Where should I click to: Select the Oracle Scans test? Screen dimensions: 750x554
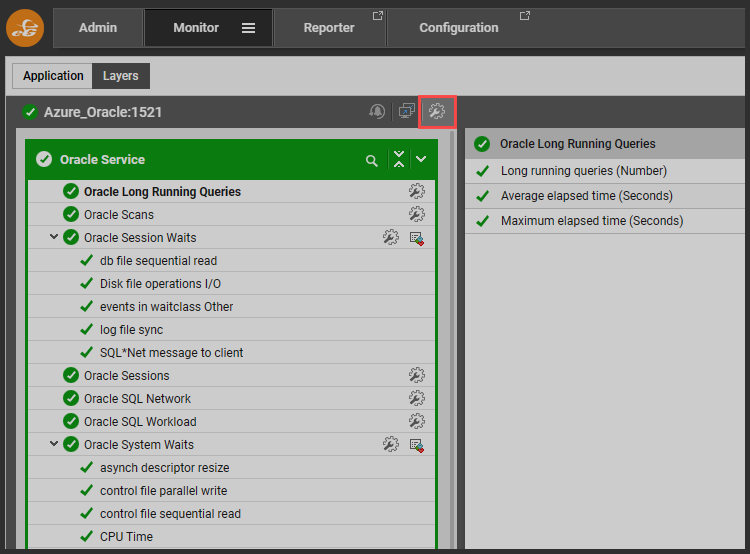click(x=119, y=215)
